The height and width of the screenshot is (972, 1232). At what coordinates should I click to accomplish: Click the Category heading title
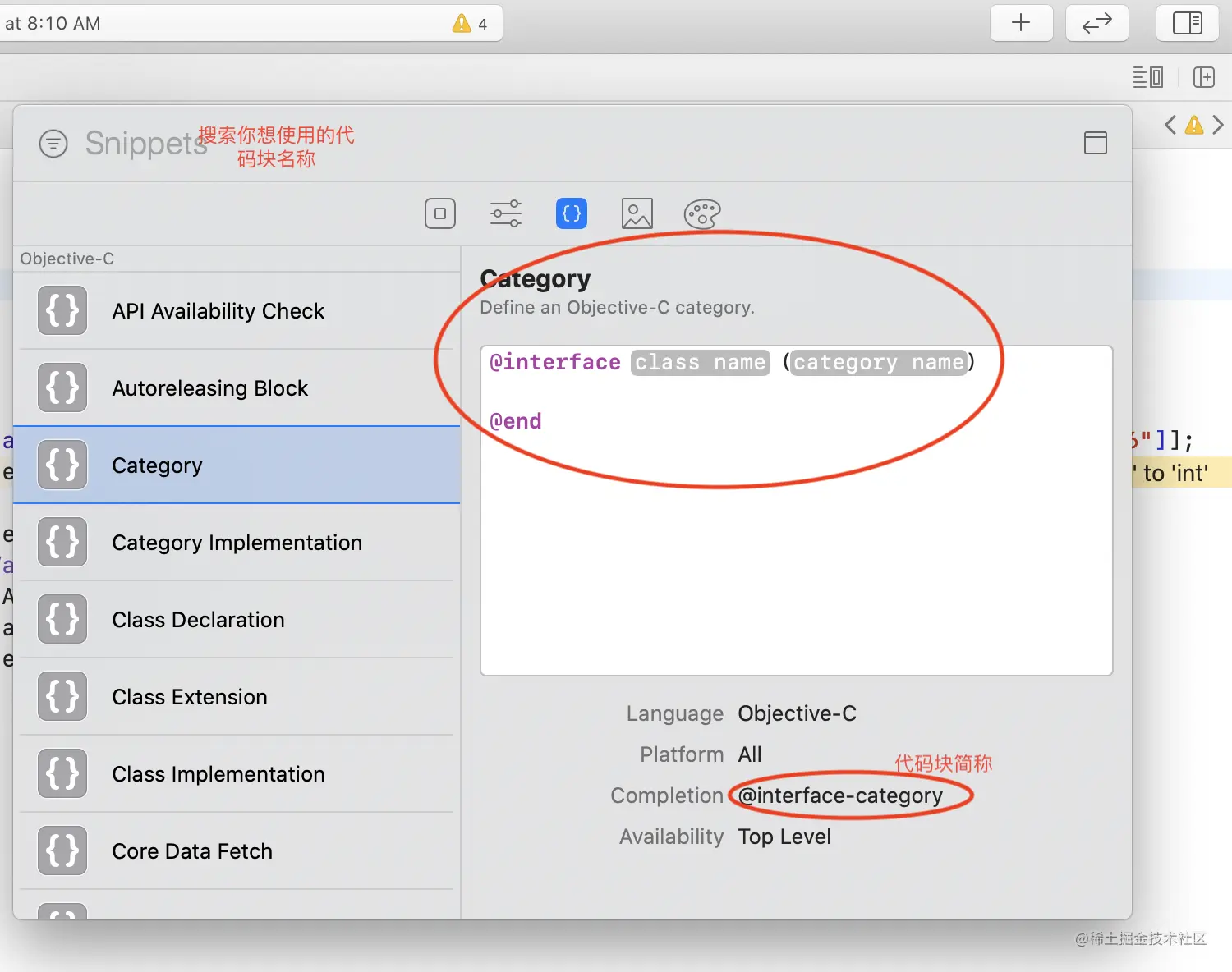click(536, 279)
